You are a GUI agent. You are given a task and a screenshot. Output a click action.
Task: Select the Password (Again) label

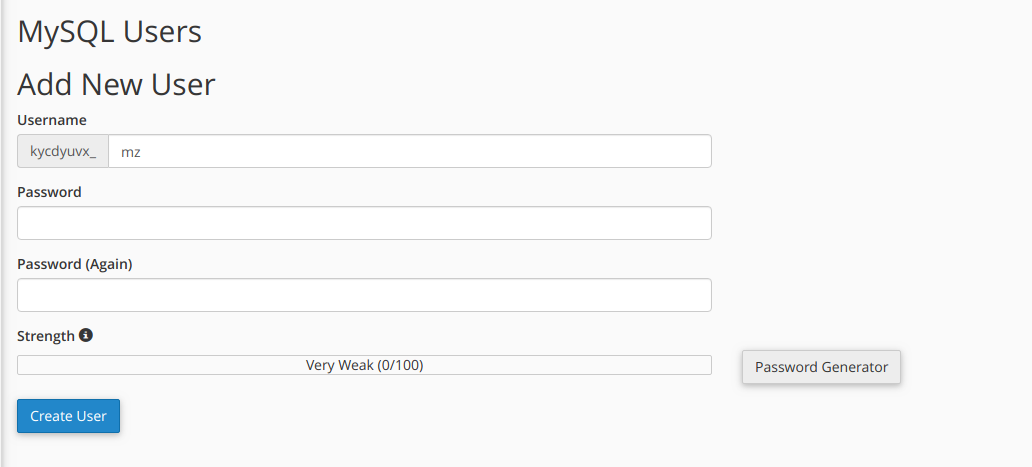[x=75, y=264]
